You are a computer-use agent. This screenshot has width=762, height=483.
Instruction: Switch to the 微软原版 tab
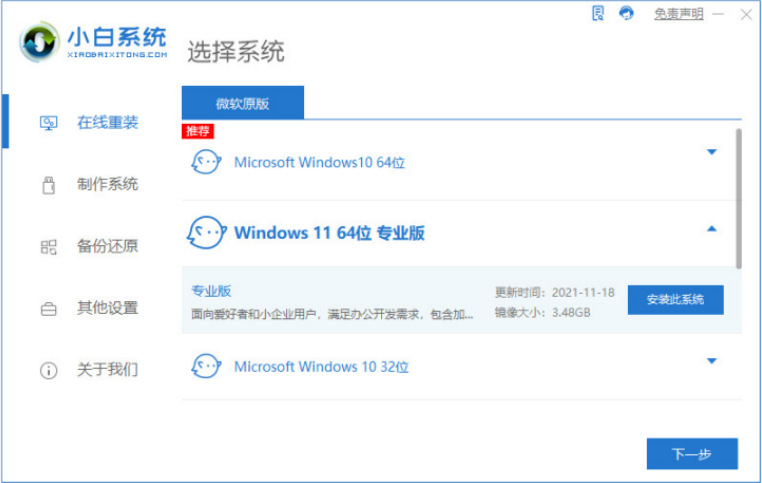[x=242, y=103]
